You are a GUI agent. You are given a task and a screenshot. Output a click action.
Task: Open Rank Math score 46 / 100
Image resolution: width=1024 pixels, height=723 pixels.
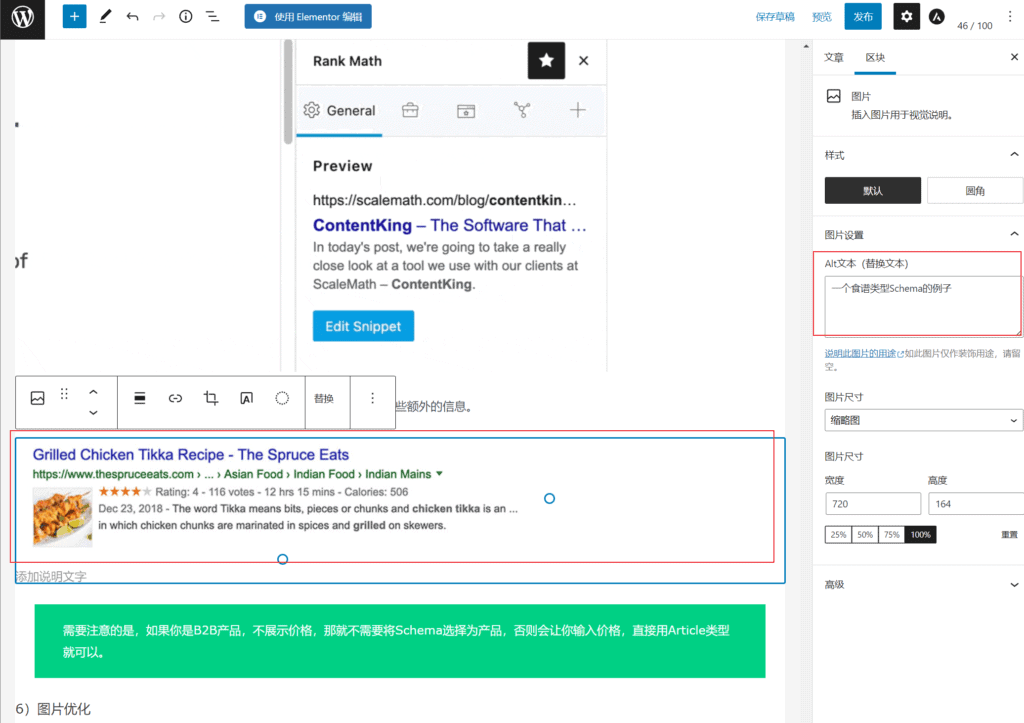[974, 25]
